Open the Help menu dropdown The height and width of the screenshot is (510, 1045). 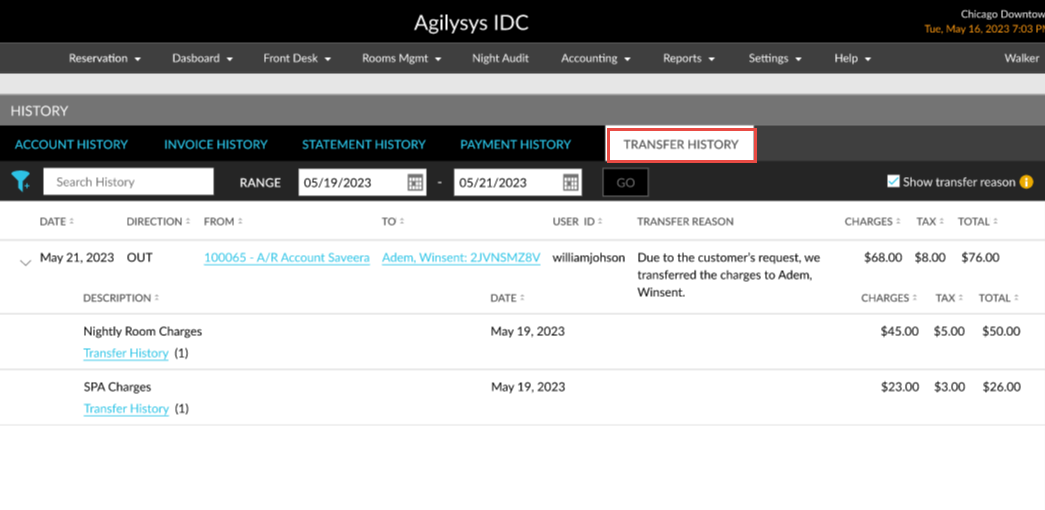[853, 59]
